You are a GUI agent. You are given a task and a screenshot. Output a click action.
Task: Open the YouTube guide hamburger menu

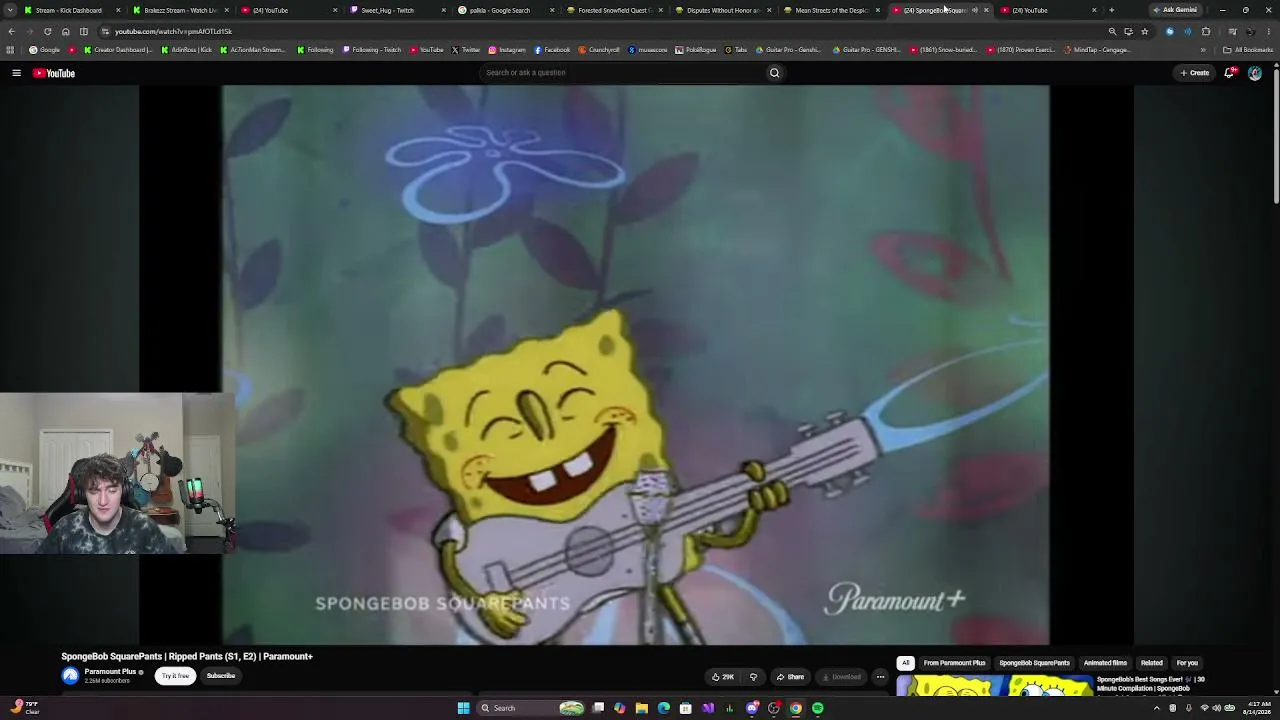point(16,73)
